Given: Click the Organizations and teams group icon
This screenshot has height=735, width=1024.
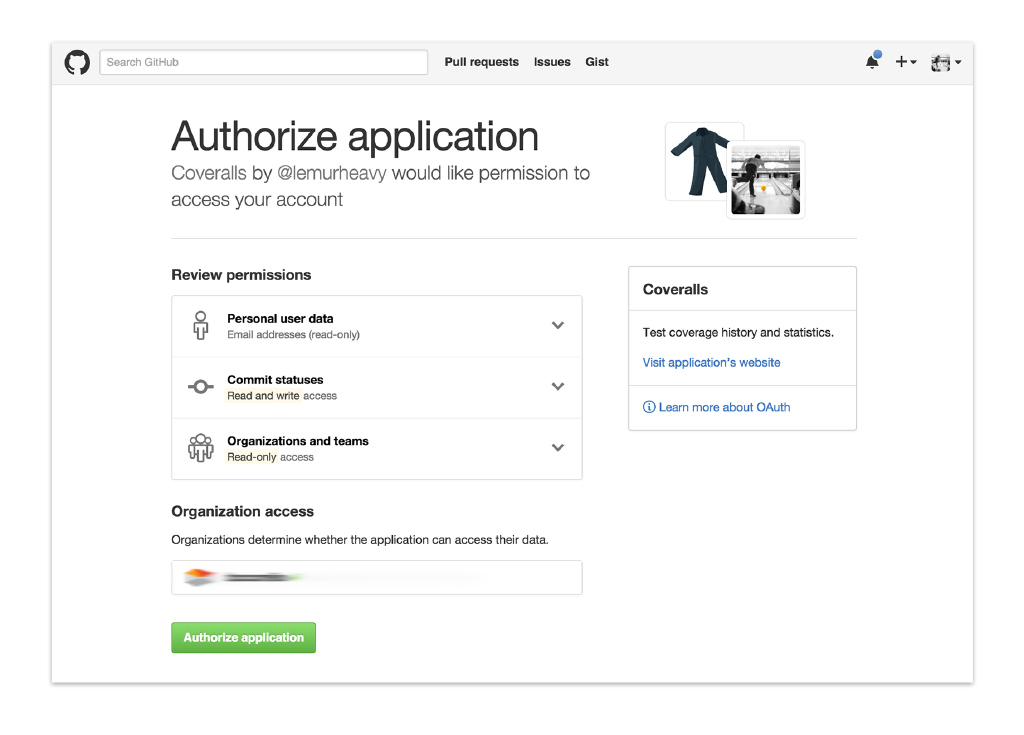Looking at the screenshot, I should pyautogui.click(x=200, y=448).
